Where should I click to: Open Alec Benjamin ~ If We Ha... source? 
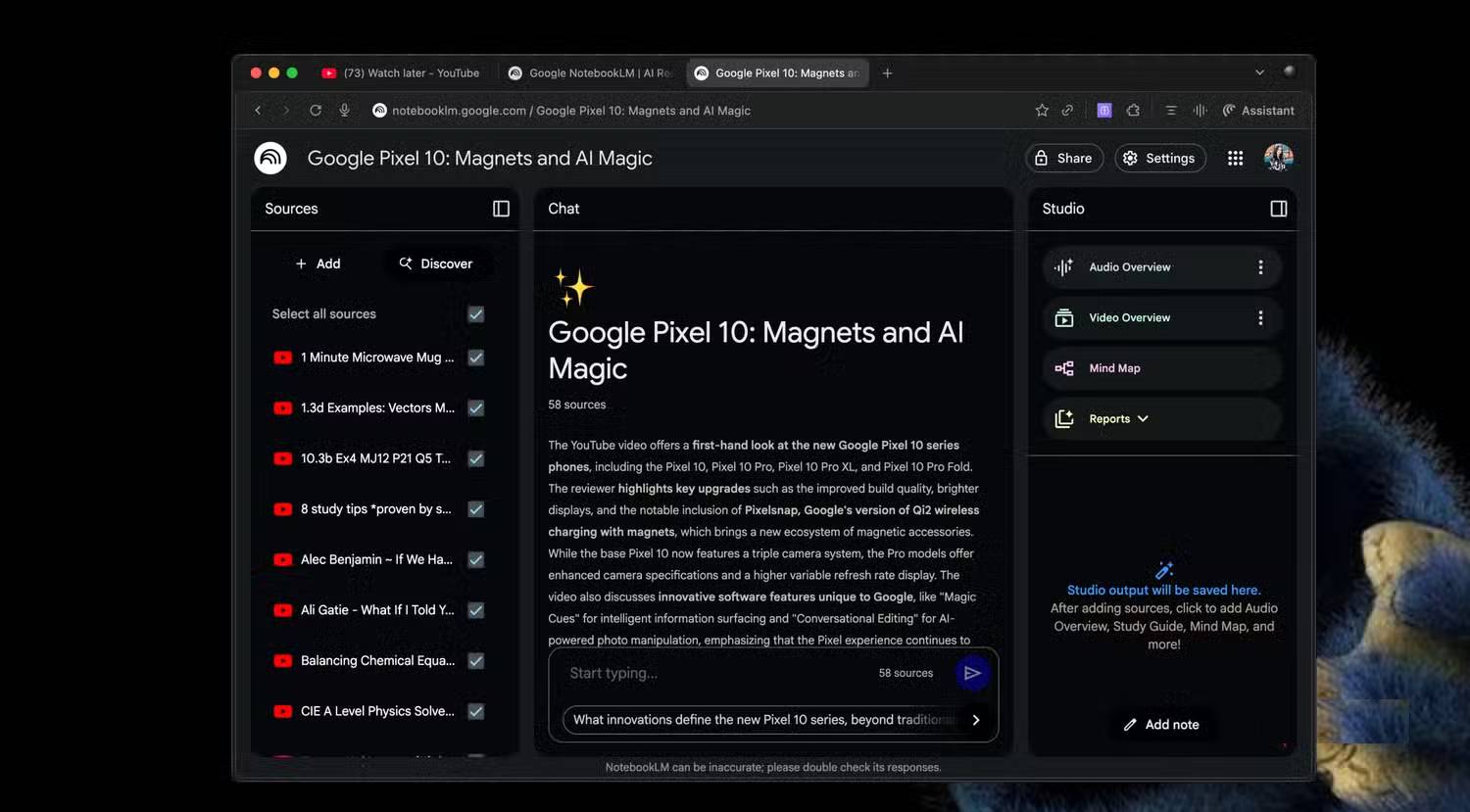pos(376,559)
